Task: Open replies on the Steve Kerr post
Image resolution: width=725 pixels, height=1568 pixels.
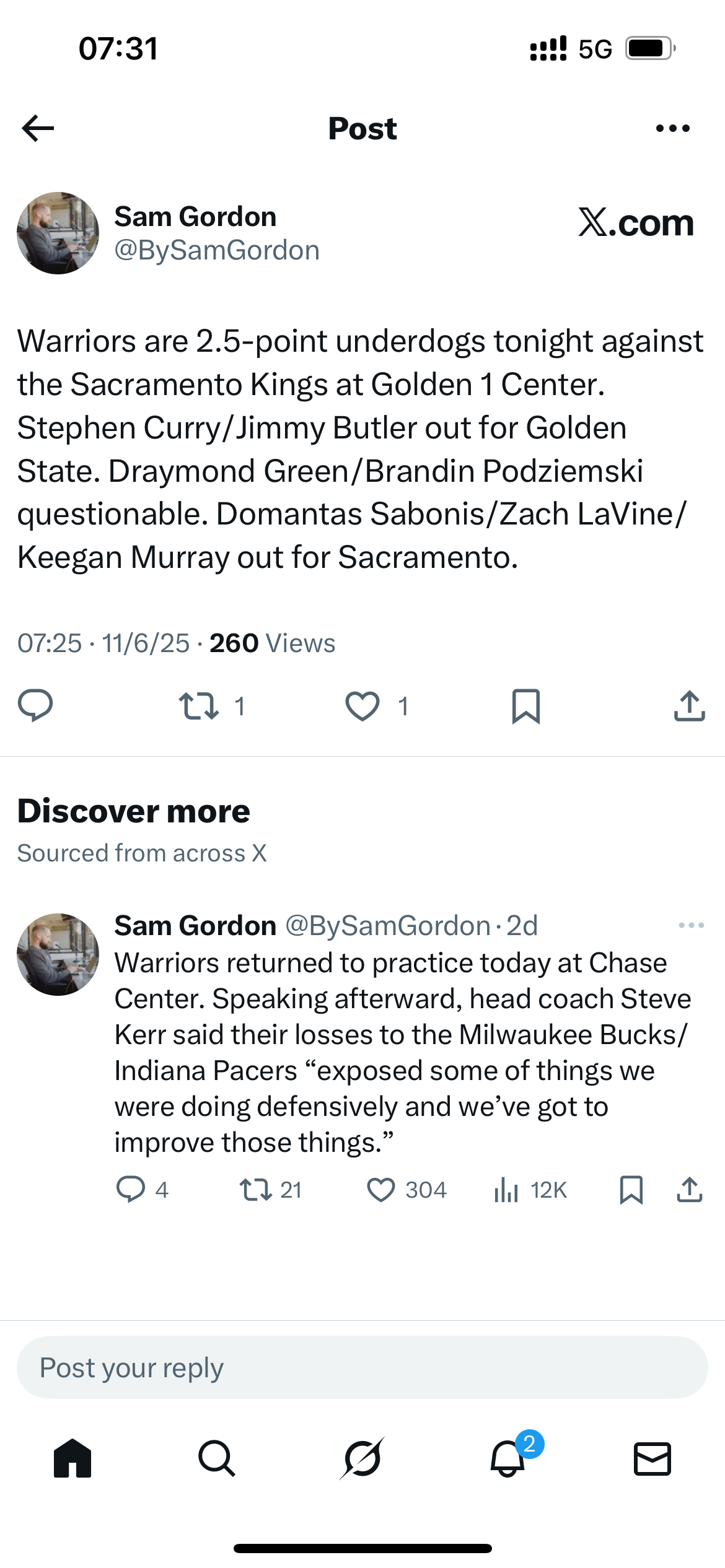Action: 131,1190
